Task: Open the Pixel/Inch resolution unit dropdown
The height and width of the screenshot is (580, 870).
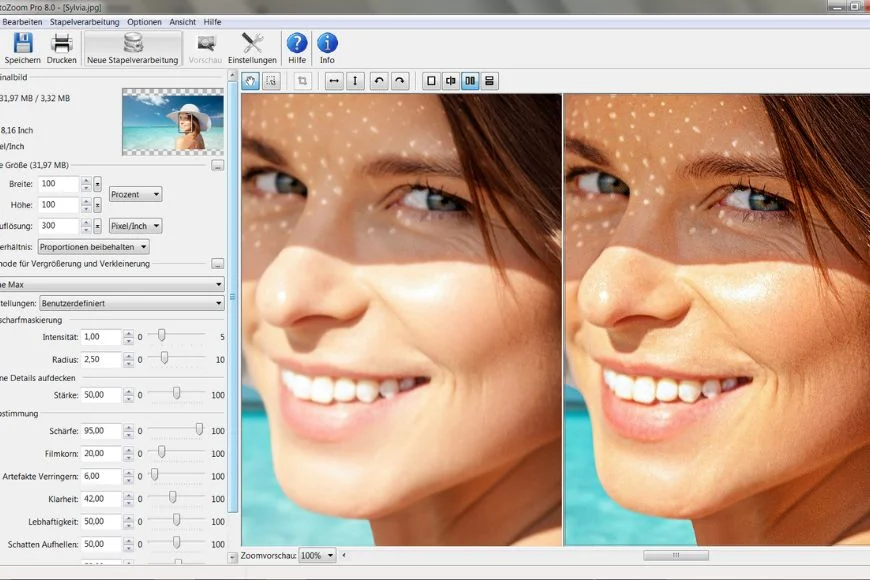Action: 135,226
